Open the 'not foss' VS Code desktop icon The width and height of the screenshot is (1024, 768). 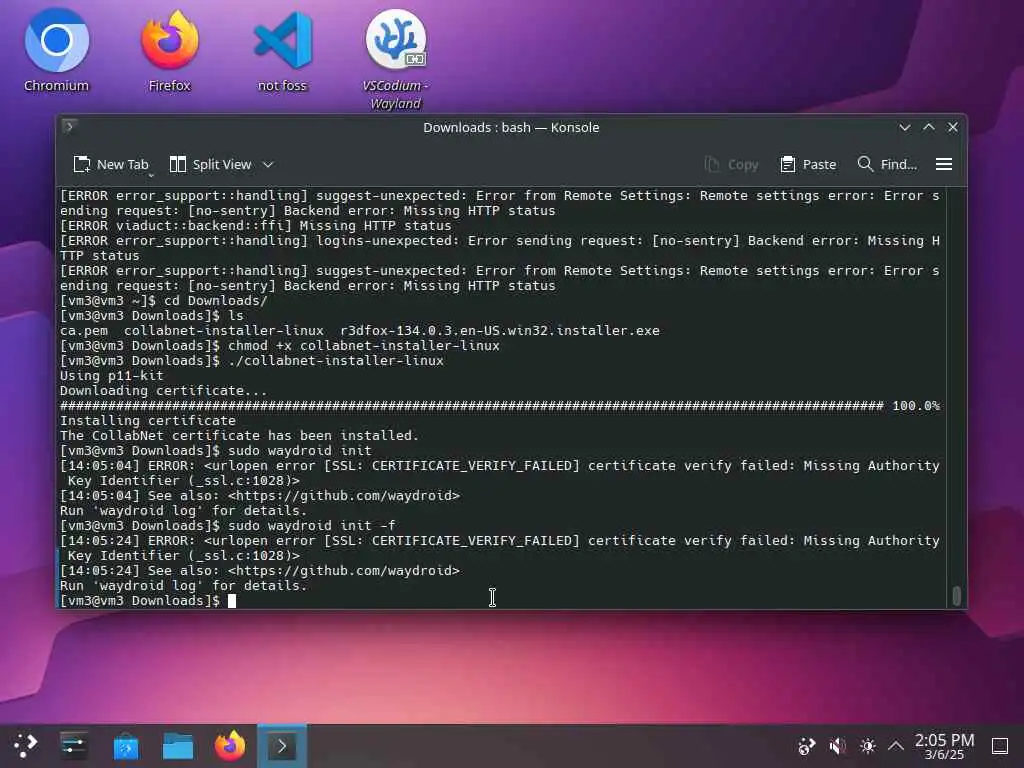pos(282,50)
